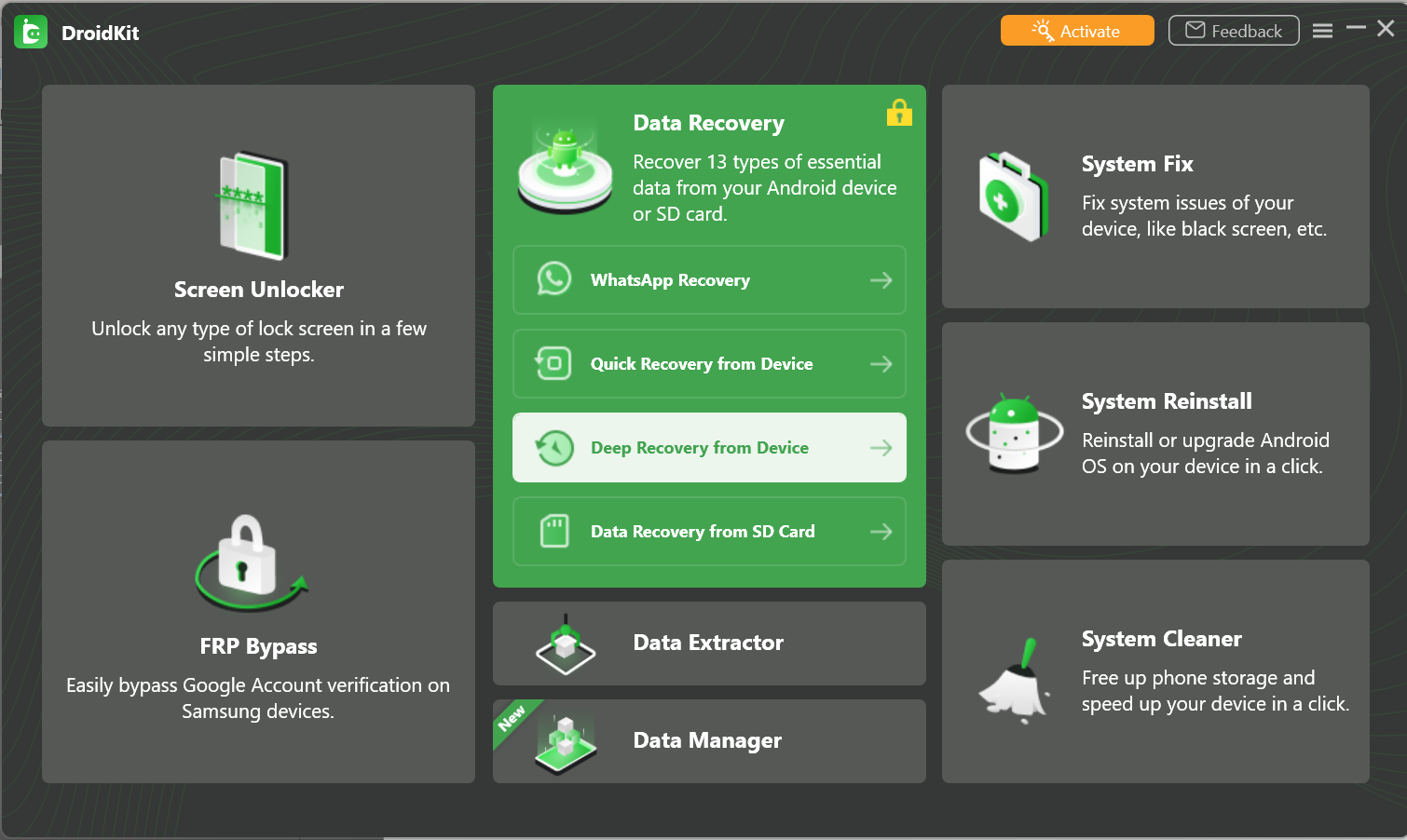The width and height of the screenshot is (1407, 840).
Task: Minimize the DroidKit window
Action: (x=1356, y=28)
